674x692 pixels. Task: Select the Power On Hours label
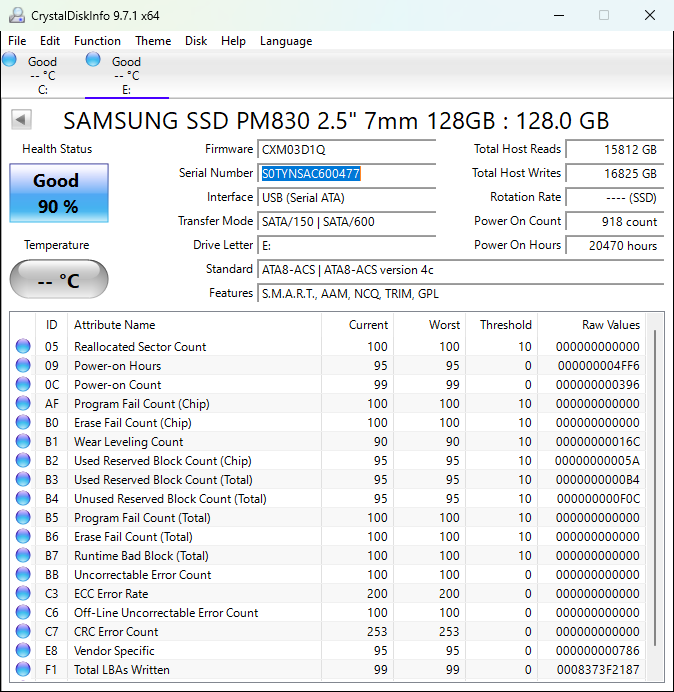(x=517, y=244)
